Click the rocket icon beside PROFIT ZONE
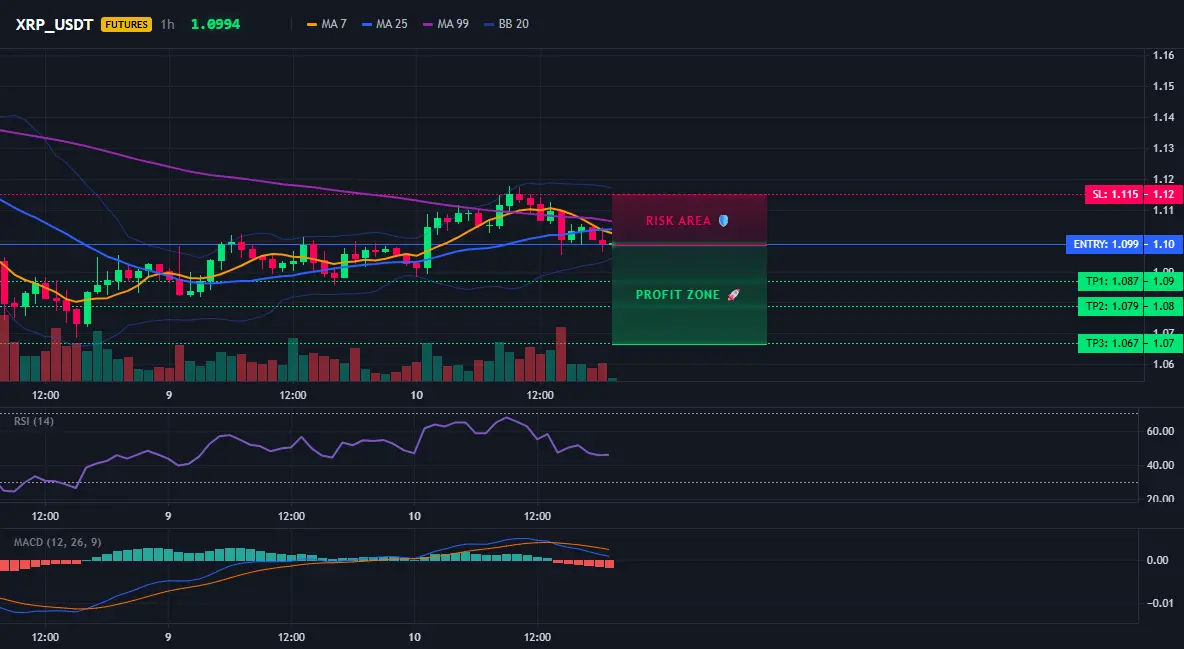1184x649 pixels. (733, 295)
